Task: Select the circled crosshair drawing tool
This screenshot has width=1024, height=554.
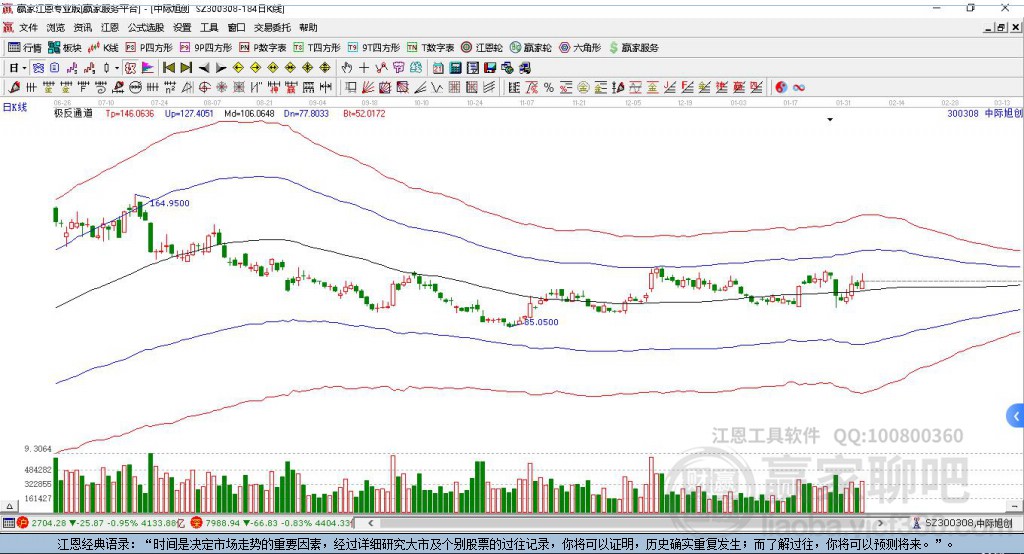Action: click(x=204, y=88)
